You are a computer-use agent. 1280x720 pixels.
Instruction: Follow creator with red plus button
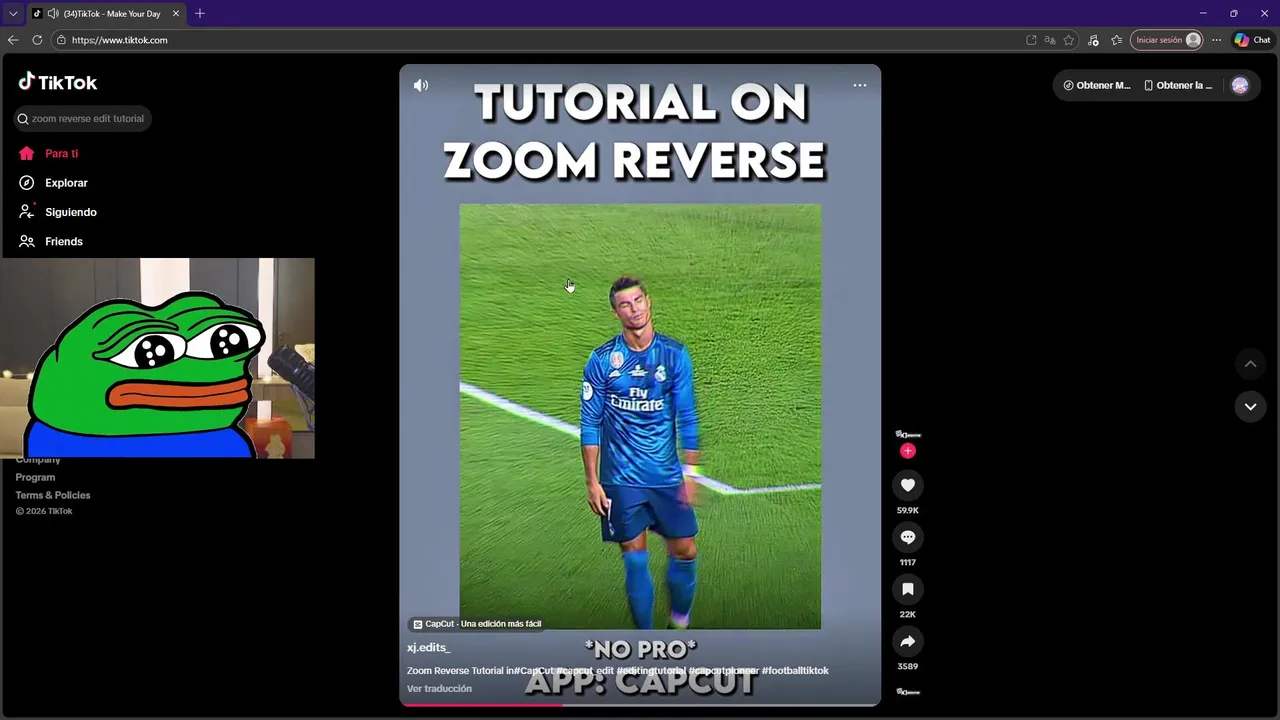(x=907, y=451)
